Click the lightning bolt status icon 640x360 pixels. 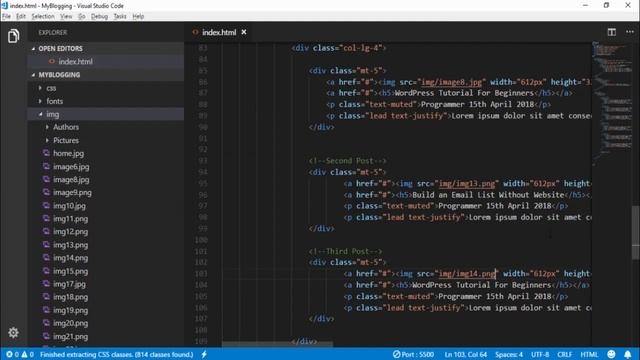click(204, 354)
